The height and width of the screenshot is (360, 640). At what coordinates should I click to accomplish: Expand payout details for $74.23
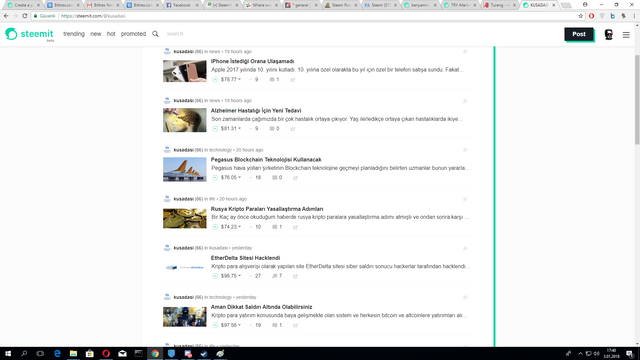tap(231, 227)
